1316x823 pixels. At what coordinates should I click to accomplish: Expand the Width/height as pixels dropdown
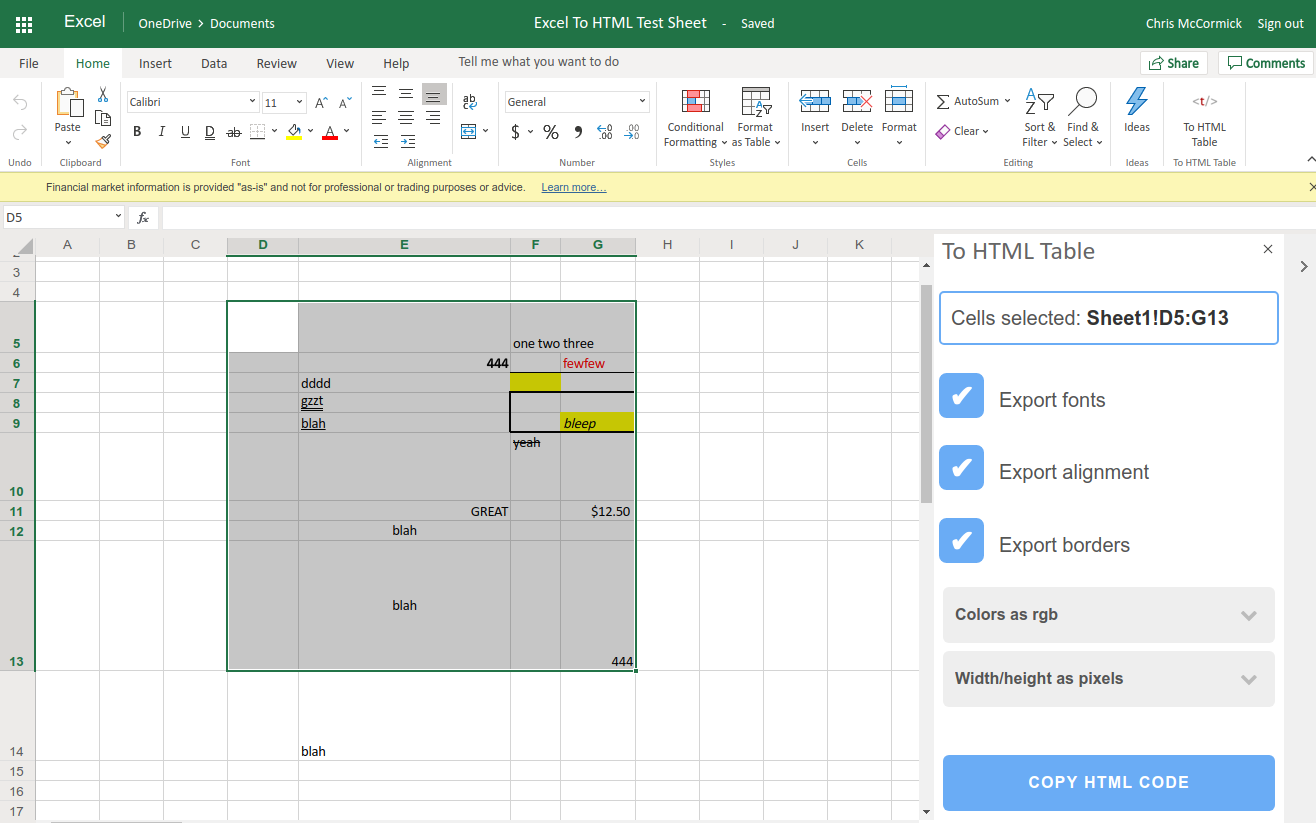click(x=1107, y=678)
